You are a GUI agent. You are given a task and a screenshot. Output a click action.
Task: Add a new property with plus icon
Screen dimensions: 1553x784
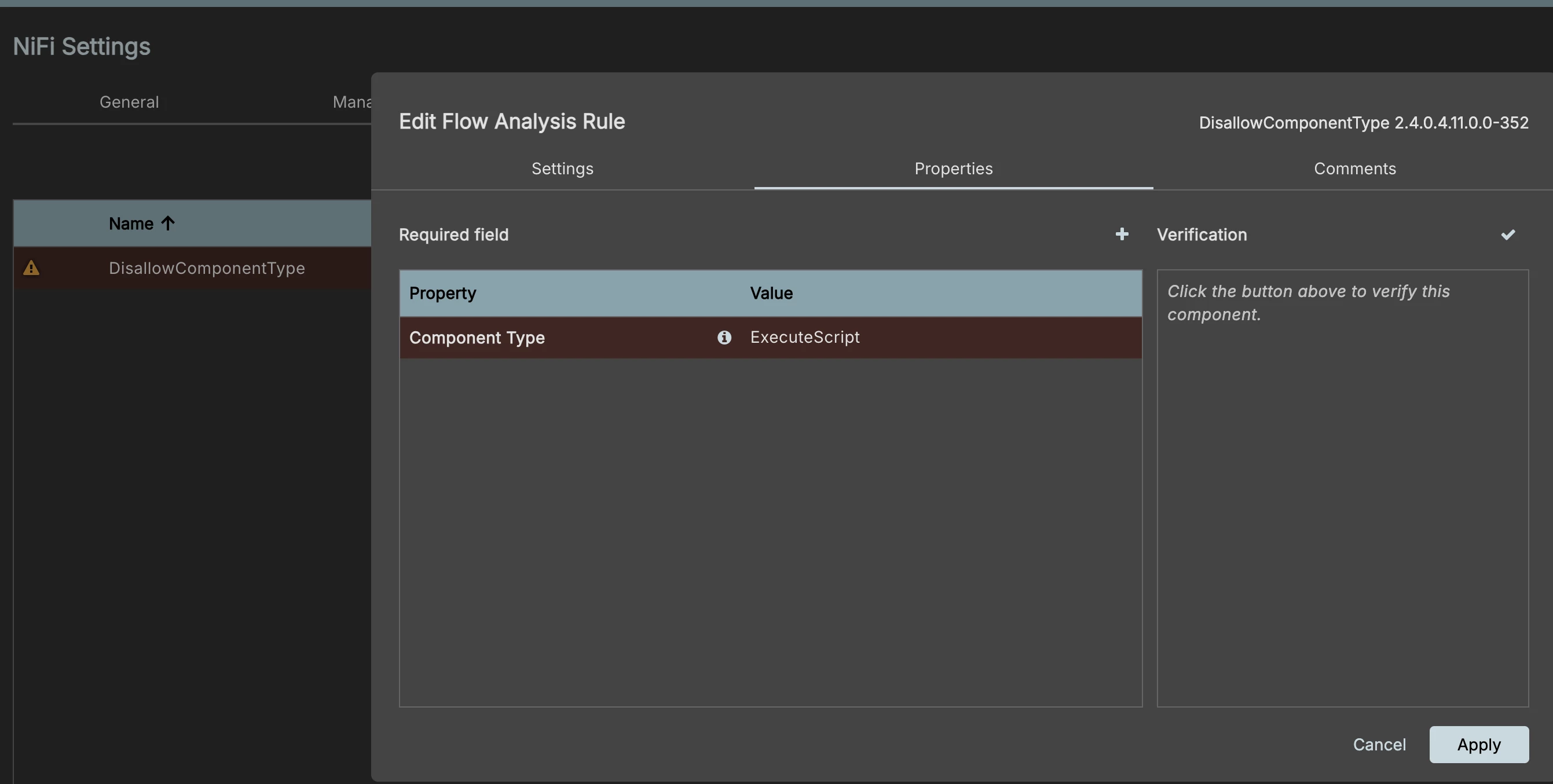pos(1122,235)
